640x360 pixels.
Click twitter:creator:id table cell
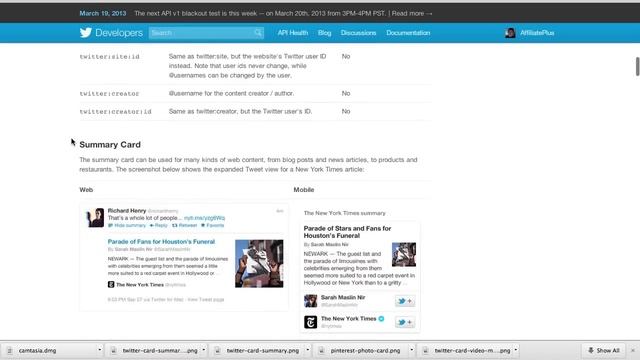116,111
